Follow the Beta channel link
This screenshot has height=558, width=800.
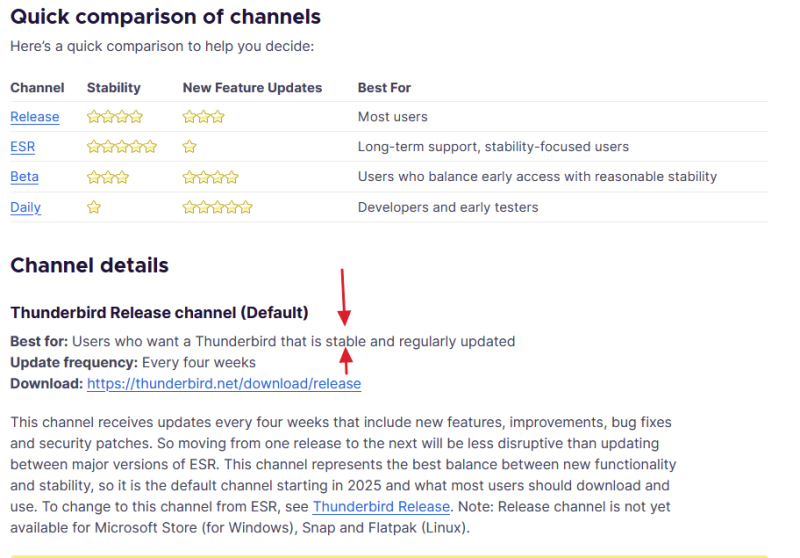[24, 177]
